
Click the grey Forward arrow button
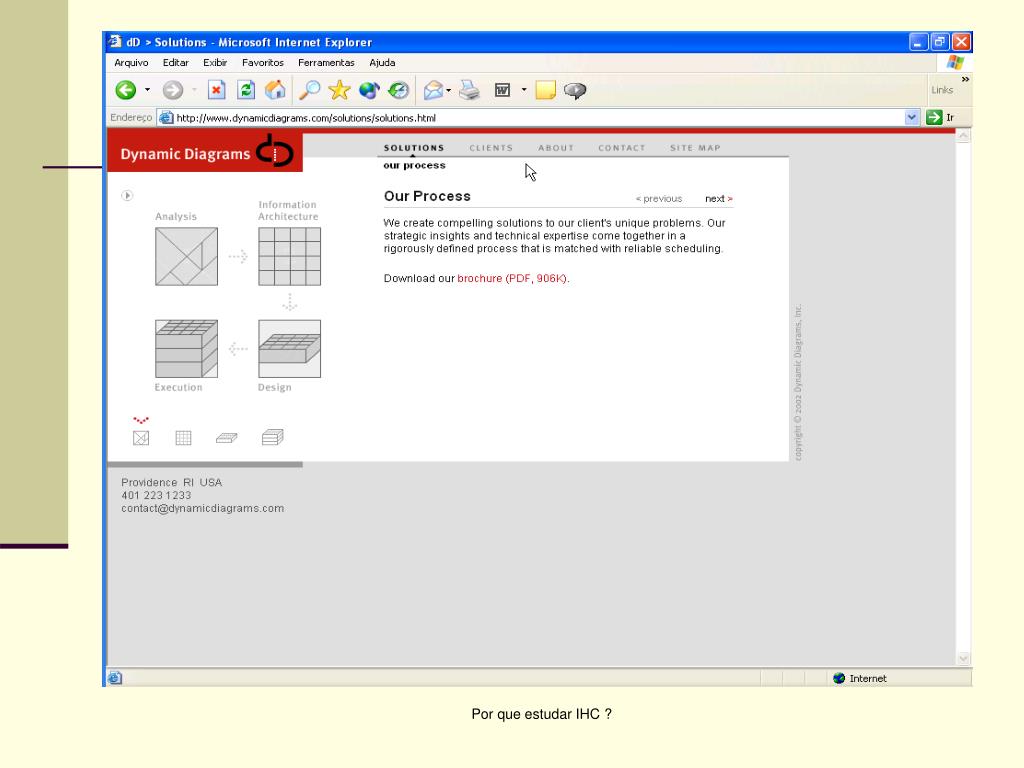[x=172, y=90]
